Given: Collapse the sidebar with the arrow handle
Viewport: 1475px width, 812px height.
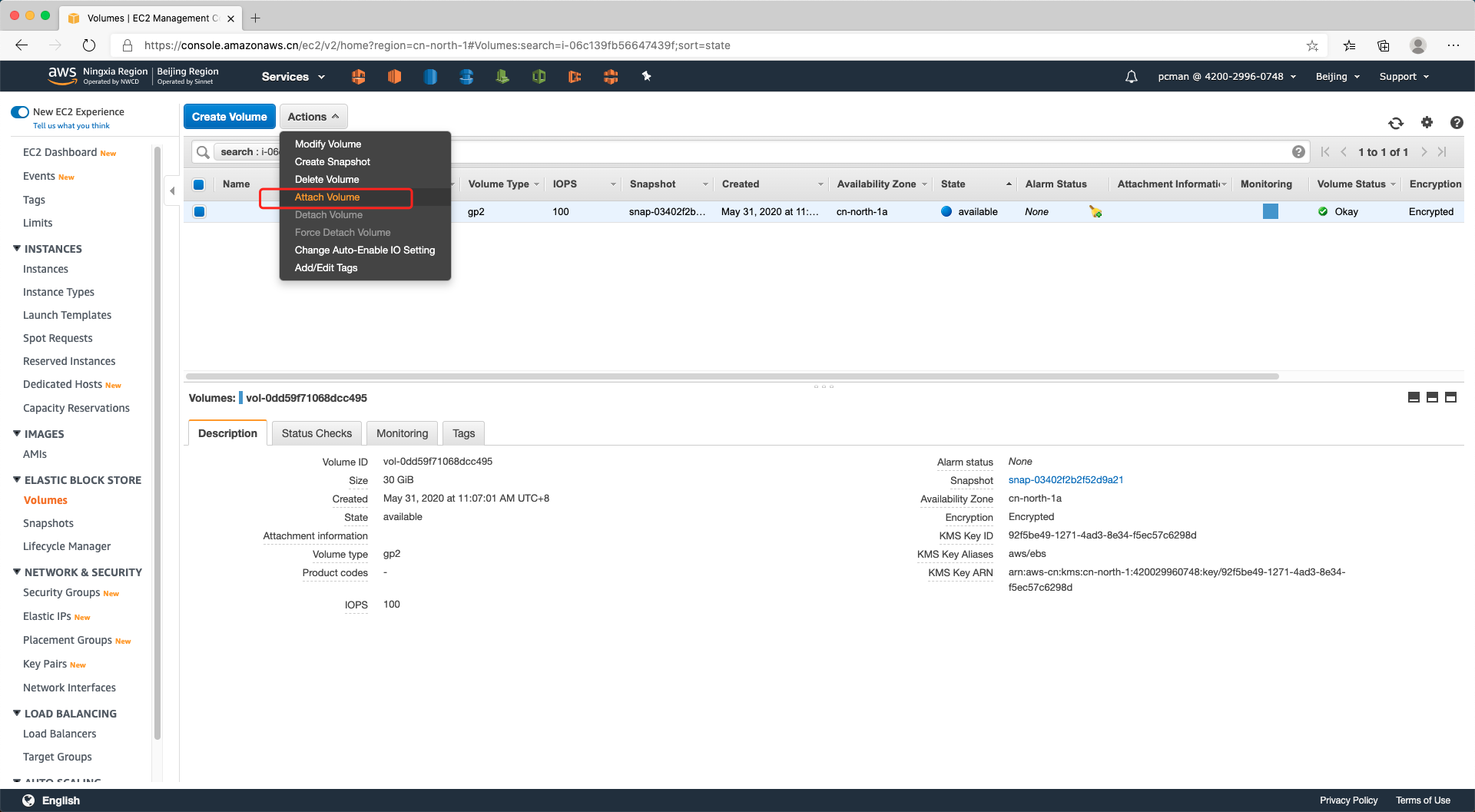Looking at the screenshot, I should (x=172, y=191).
